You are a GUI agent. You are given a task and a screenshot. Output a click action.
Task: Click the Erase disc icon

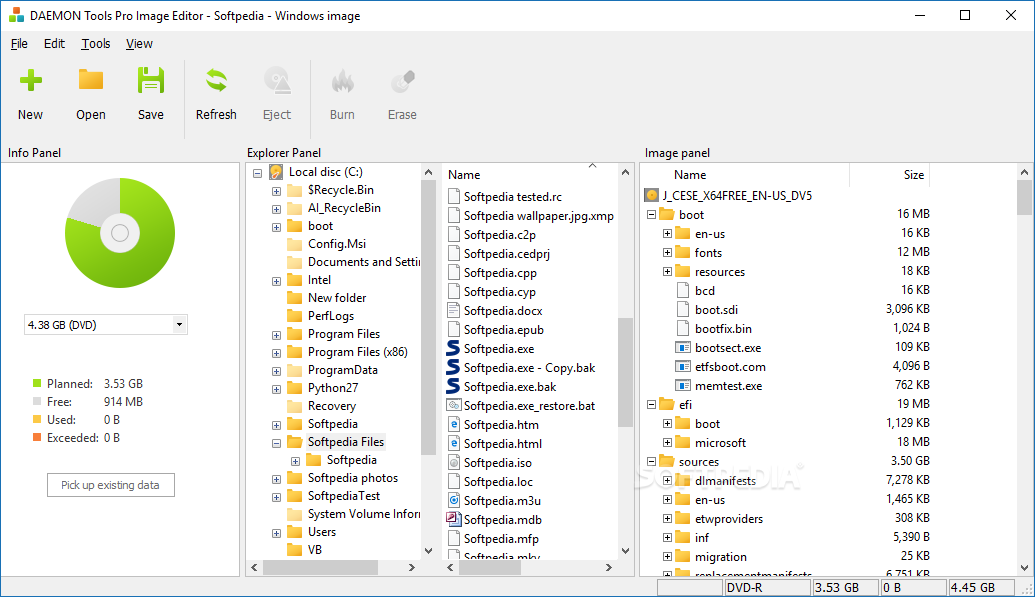click(x=403, y=81)
